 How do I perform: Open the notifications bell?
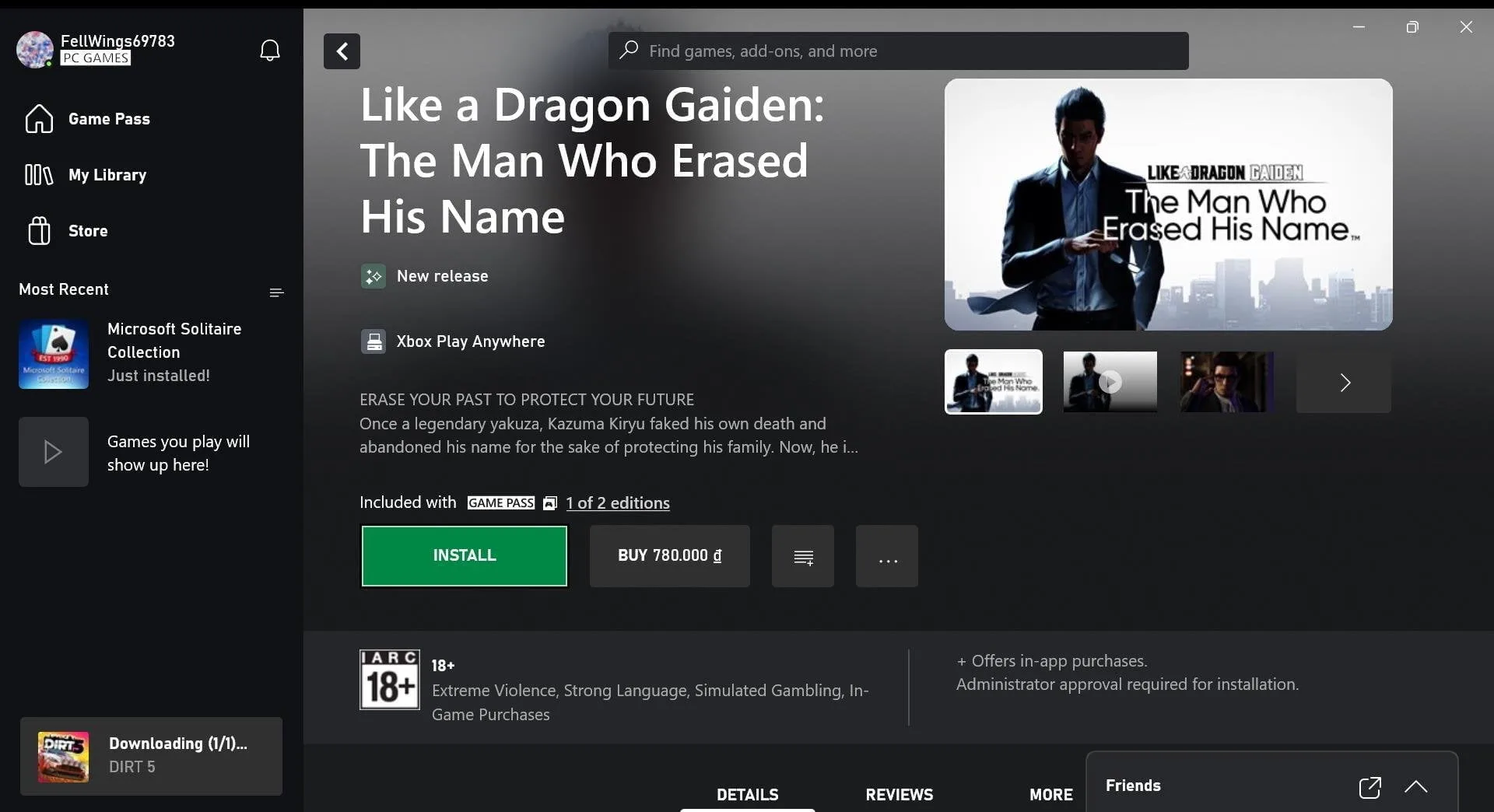click(269, 51)
